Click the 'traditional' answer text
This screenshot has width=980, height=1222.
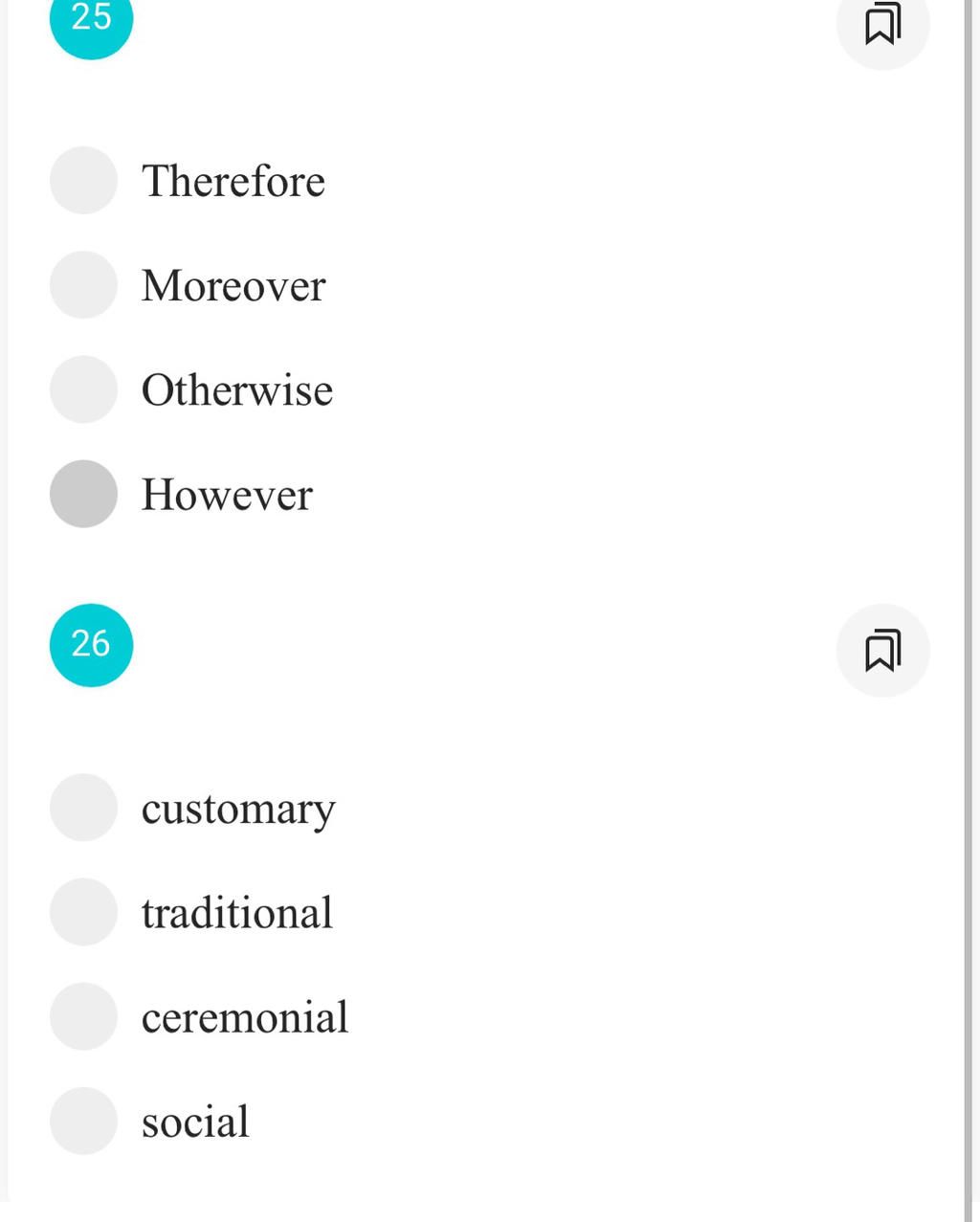pyautogui.click(x=237, y=913)
